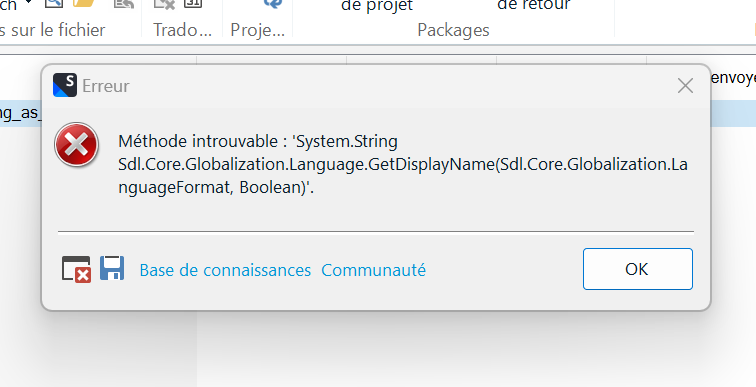Click the document with X ribbon icon
Screen dimensions: 756x387
click(x=164, y=4)
